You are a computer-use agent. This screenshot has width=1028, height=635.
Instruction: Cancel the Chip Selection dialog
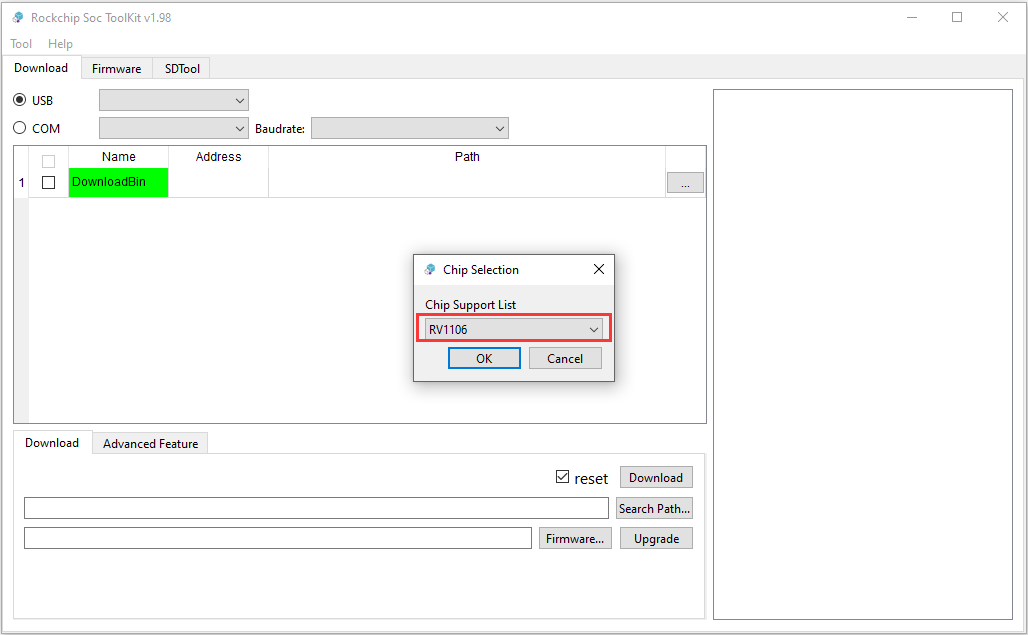[564, 357]
